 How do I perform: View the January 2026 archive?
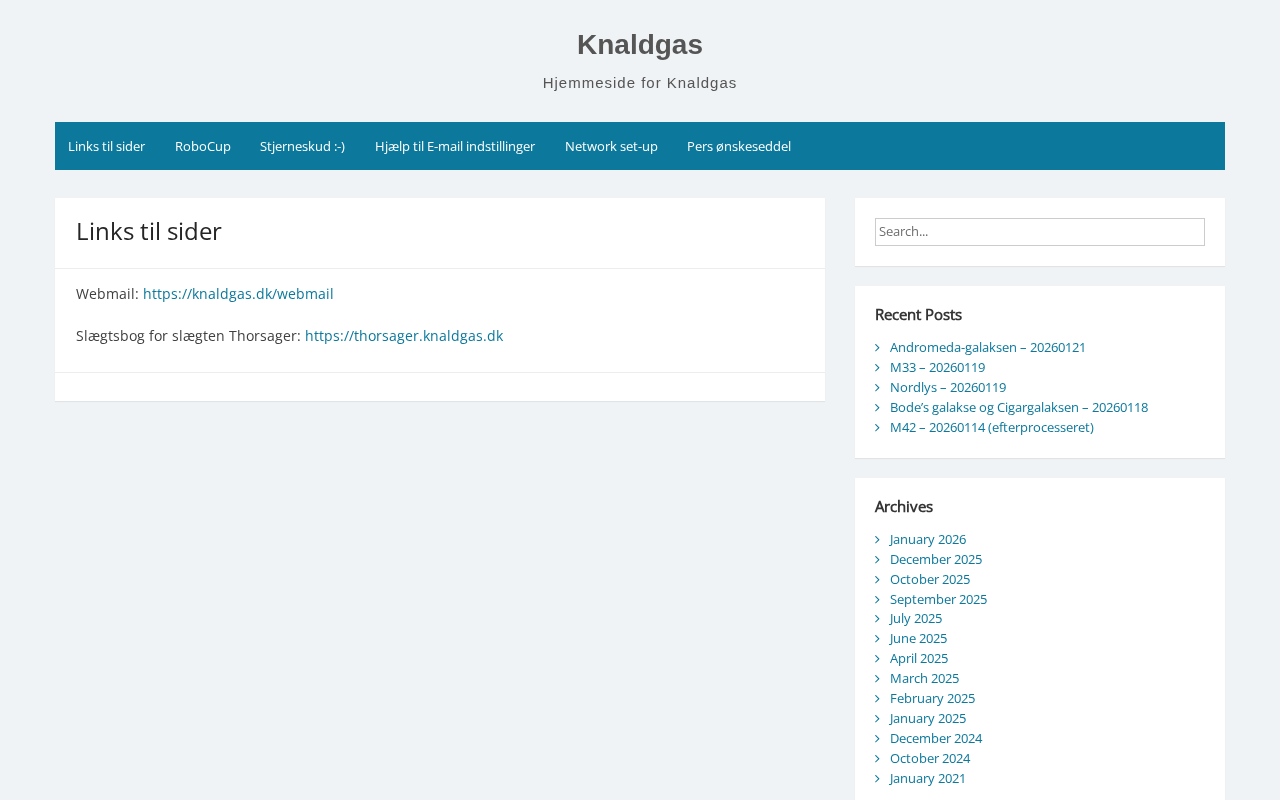[x=928, y=539]
